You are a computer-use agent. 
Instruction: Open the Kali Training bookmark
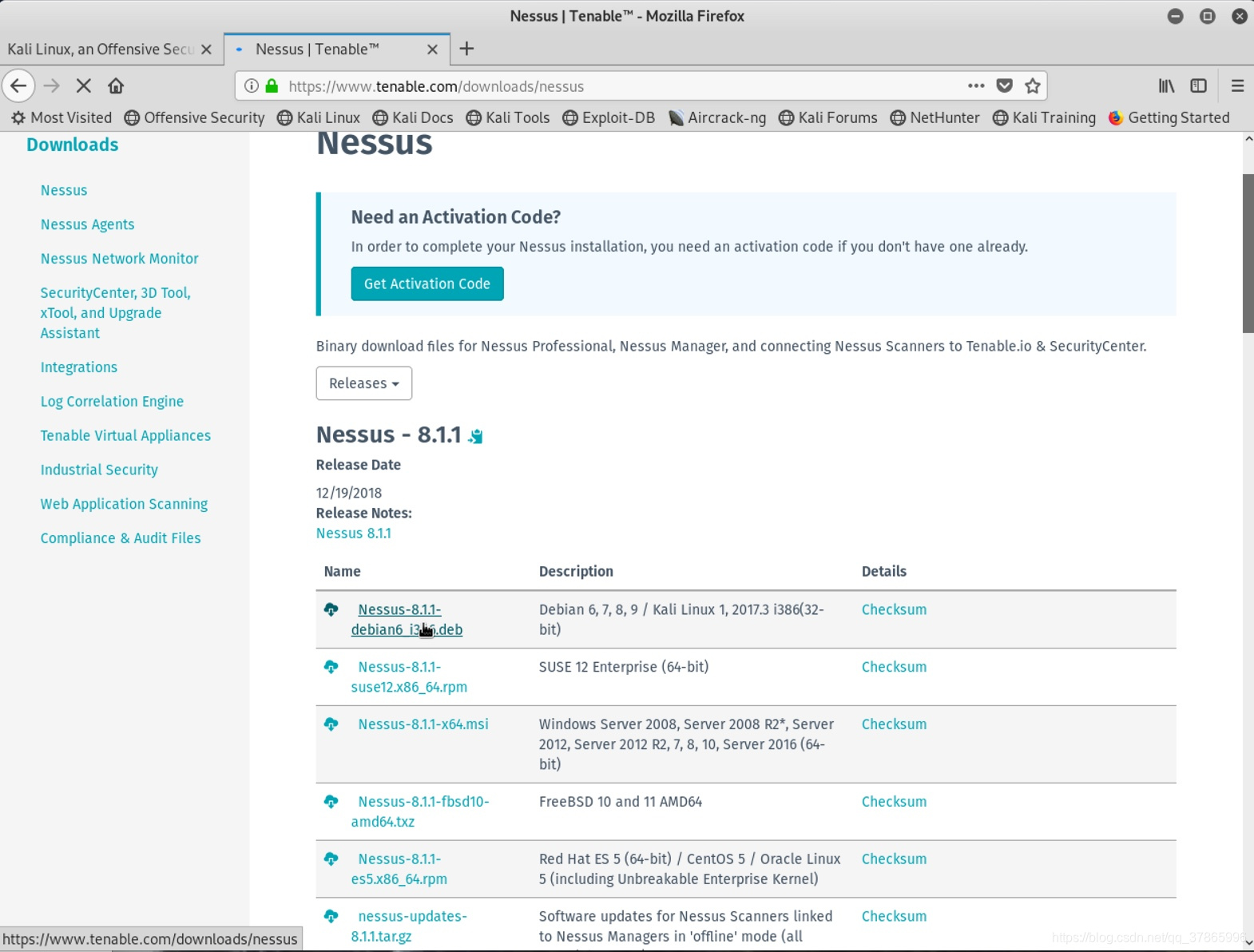[x=1044, y=117]
